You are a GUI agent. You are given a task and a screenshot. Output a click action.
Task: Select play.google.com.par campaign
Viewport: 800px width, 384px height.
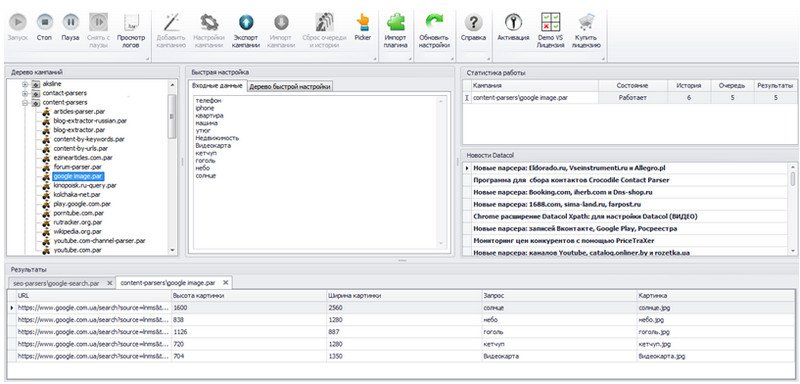(82, 204)
